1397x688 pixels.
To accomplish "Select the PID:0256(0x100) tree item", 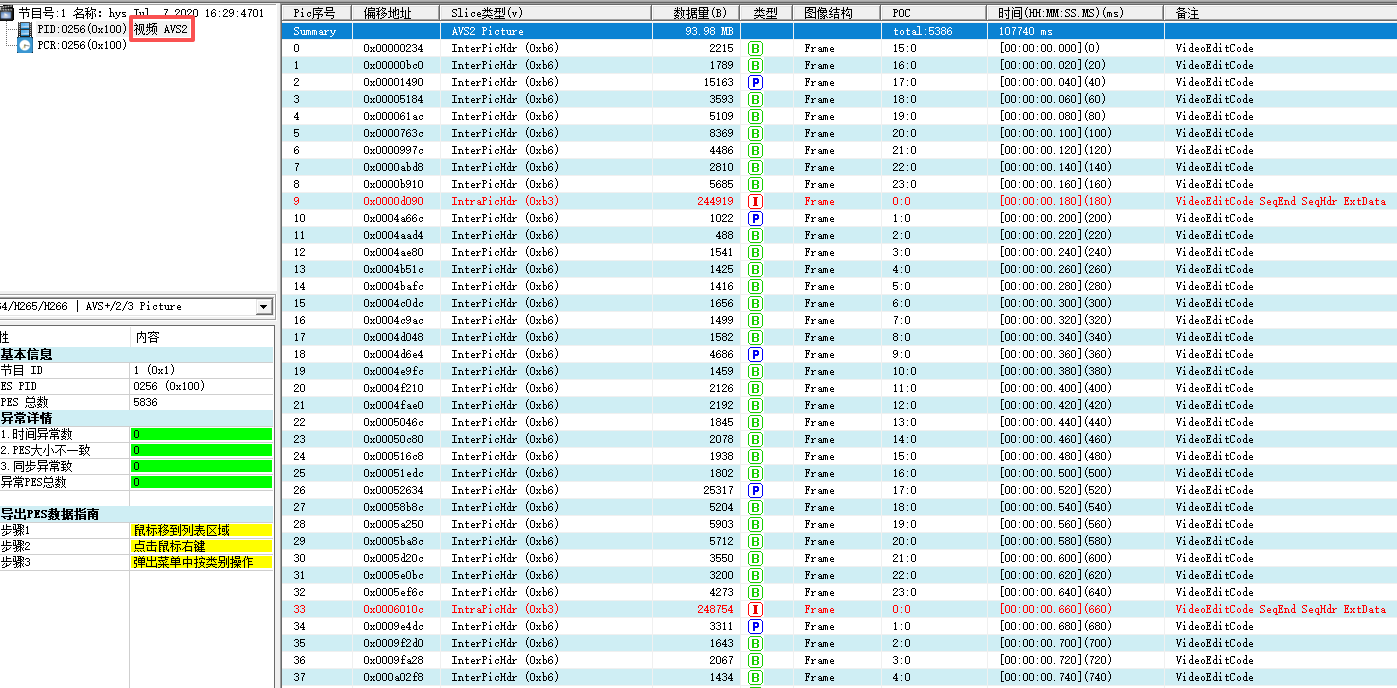I will click(x=82, y=29).
